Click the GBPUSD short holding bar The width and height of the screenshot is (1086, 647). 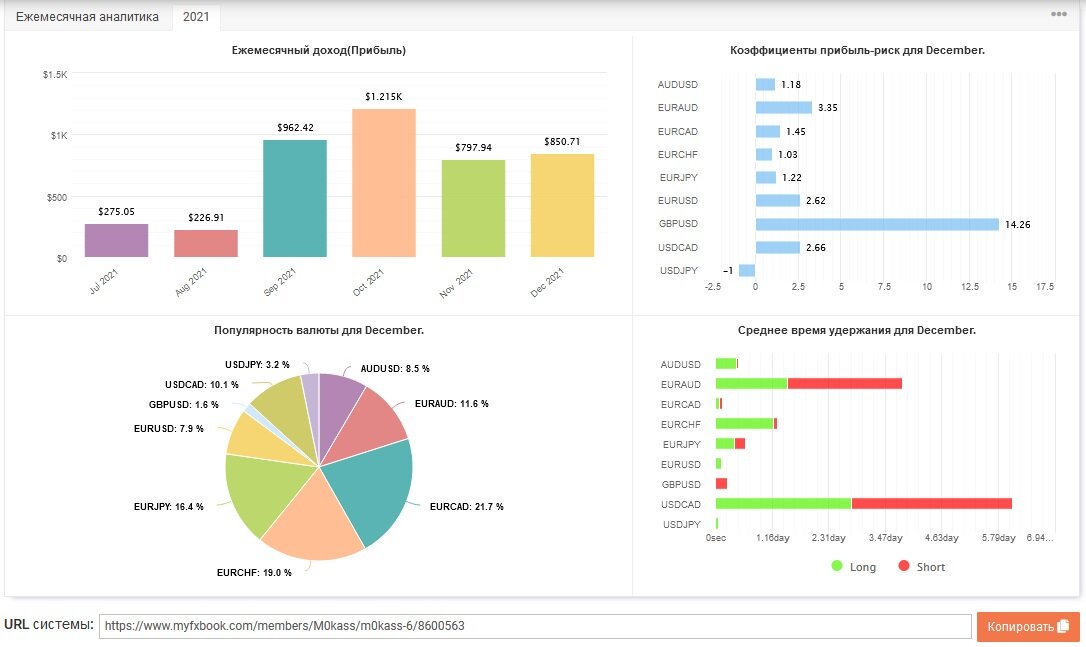click(x=721, y=484)
